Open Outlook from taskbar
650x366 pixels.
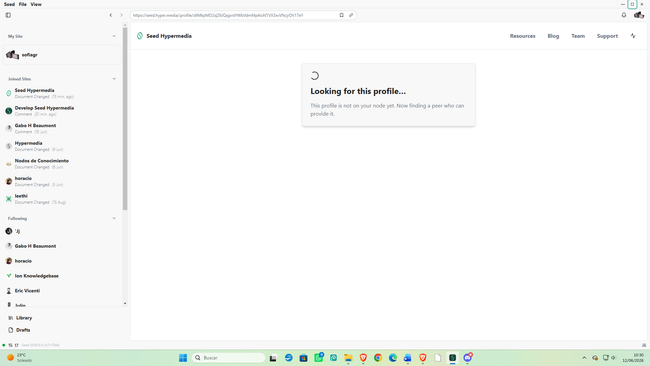[408, 358]
